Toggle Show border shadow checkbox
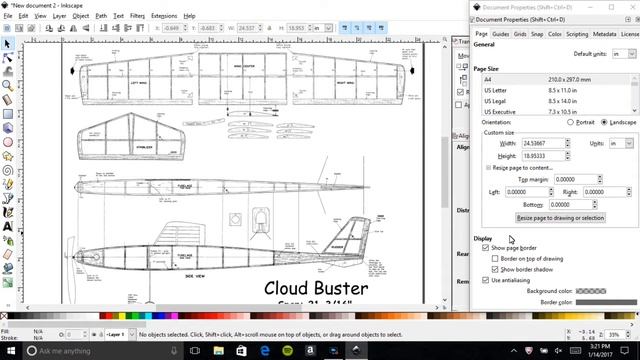 [x=495, y=269]
